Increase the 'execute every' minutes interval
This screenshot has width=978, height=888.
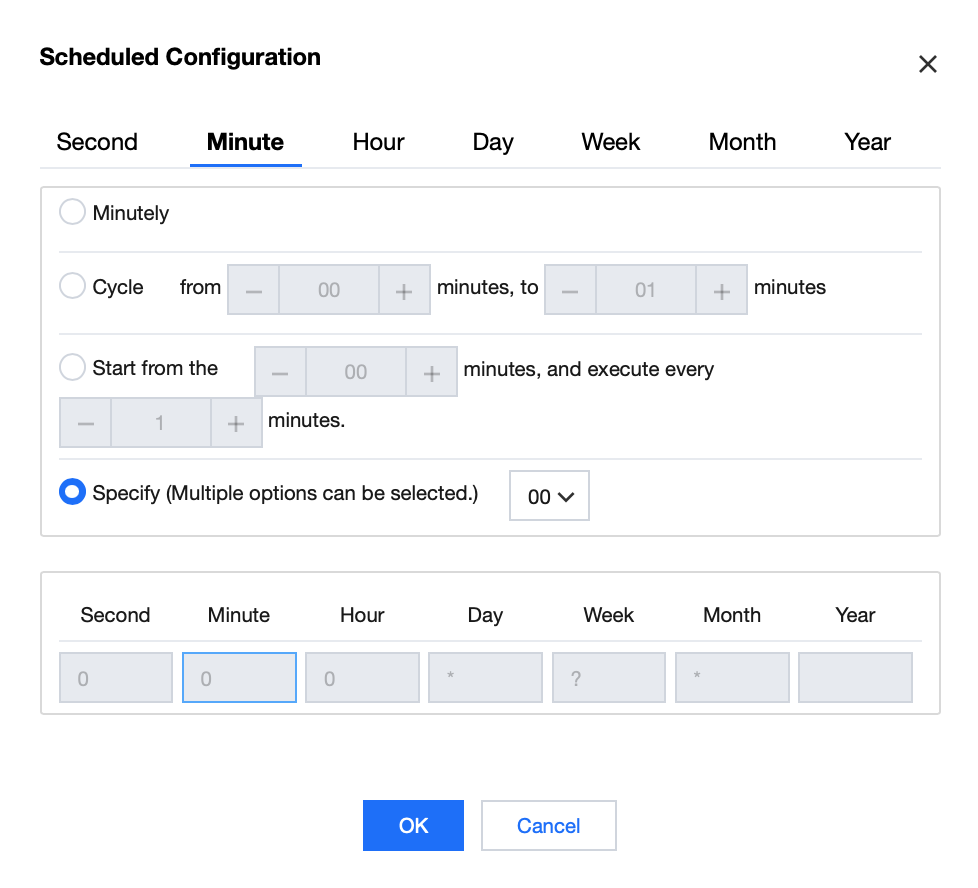pos(236,423)
